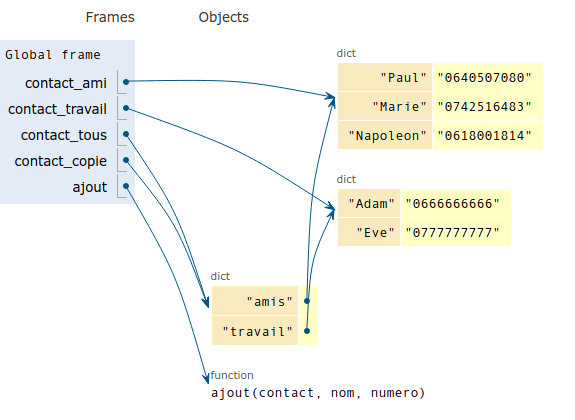
Task: Click the contact_ami pointer dot
Action: [x=126, y=82]
